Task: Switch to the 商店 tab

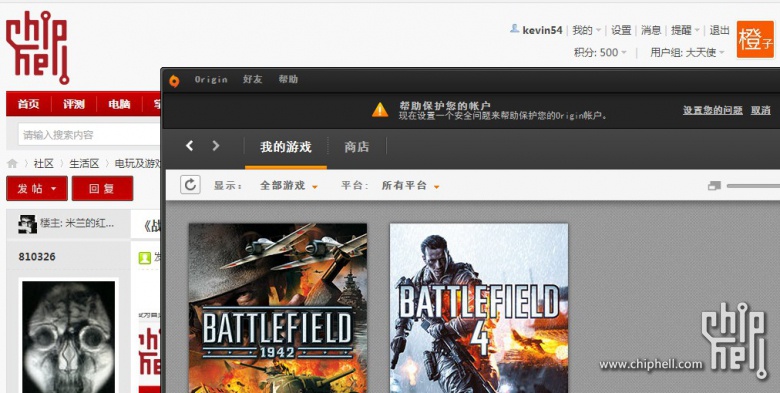Action: point(357,147)
